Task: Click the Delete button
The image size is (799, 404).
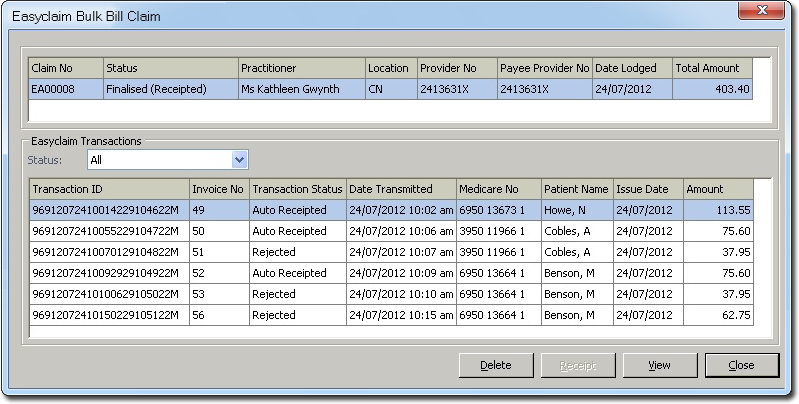Action: coord(495,365)
